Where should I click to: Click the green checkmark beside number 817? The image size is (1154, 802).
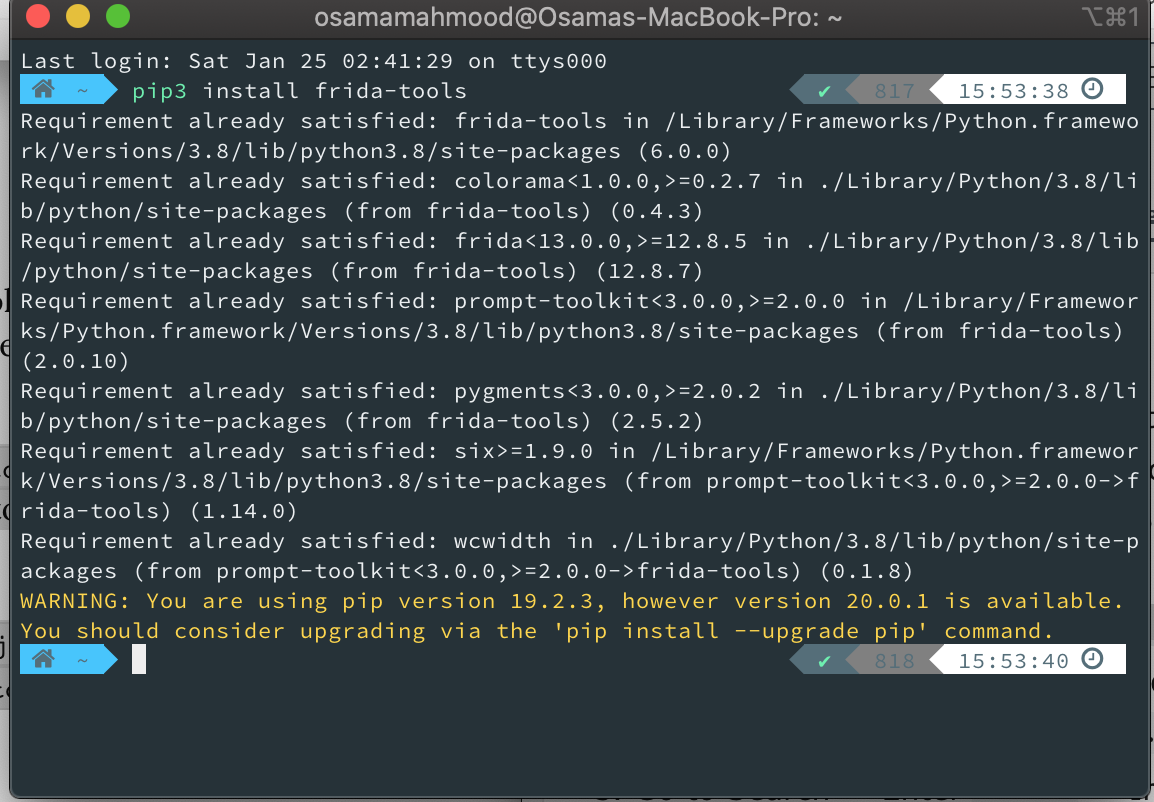pos(824,91)
